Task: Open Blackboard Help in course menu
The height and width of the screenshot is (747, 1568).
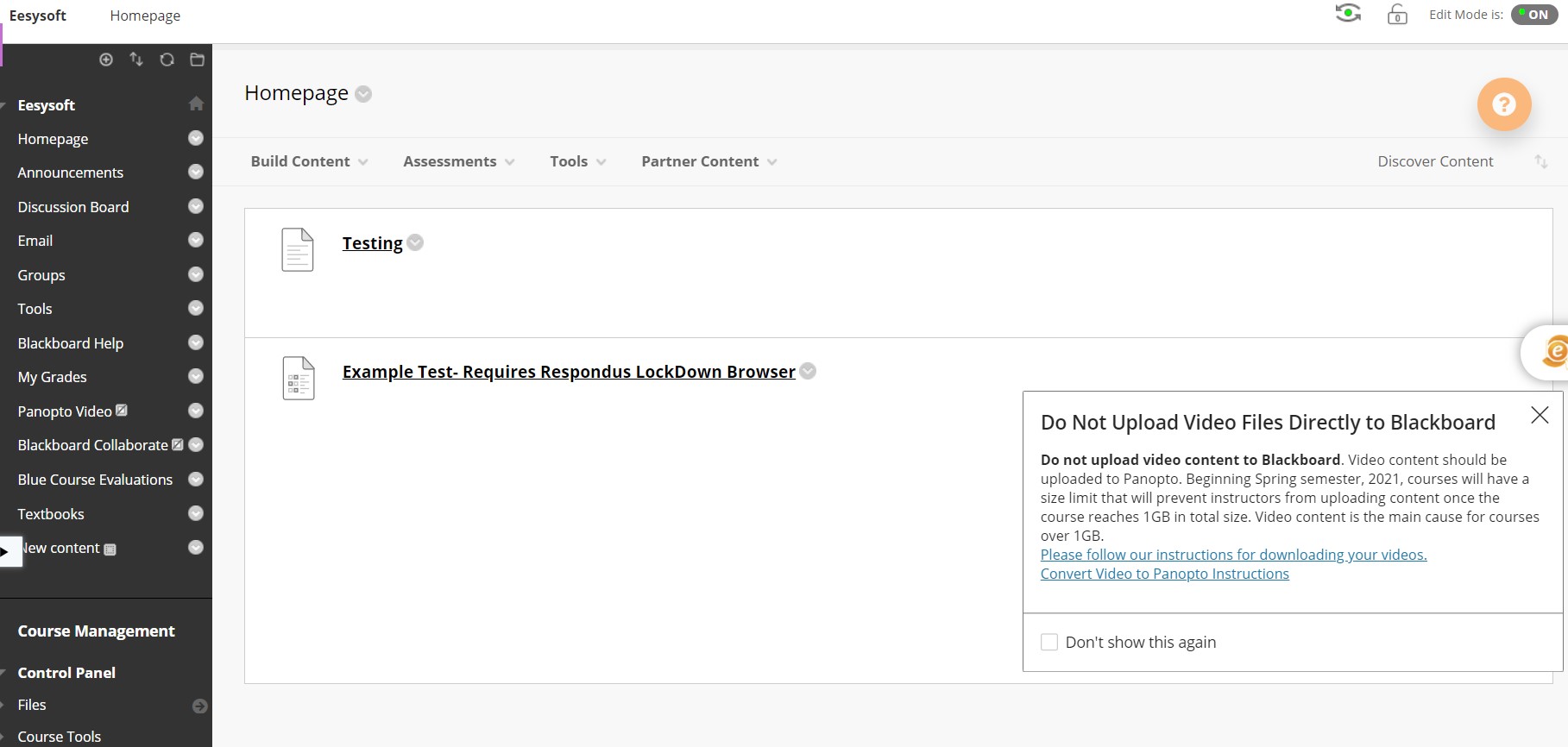Action: (71, 343)
